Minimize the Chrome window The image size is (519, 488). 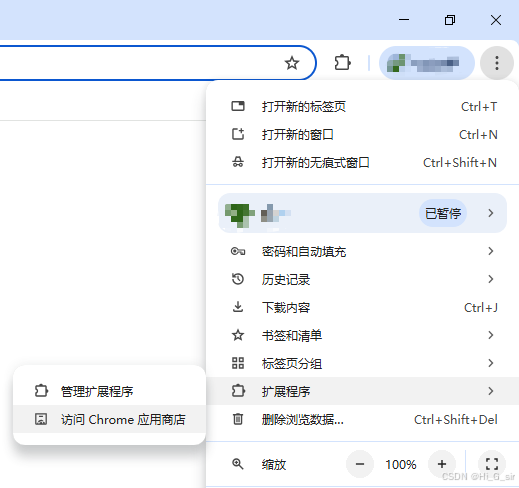click(x=404, y=20)
